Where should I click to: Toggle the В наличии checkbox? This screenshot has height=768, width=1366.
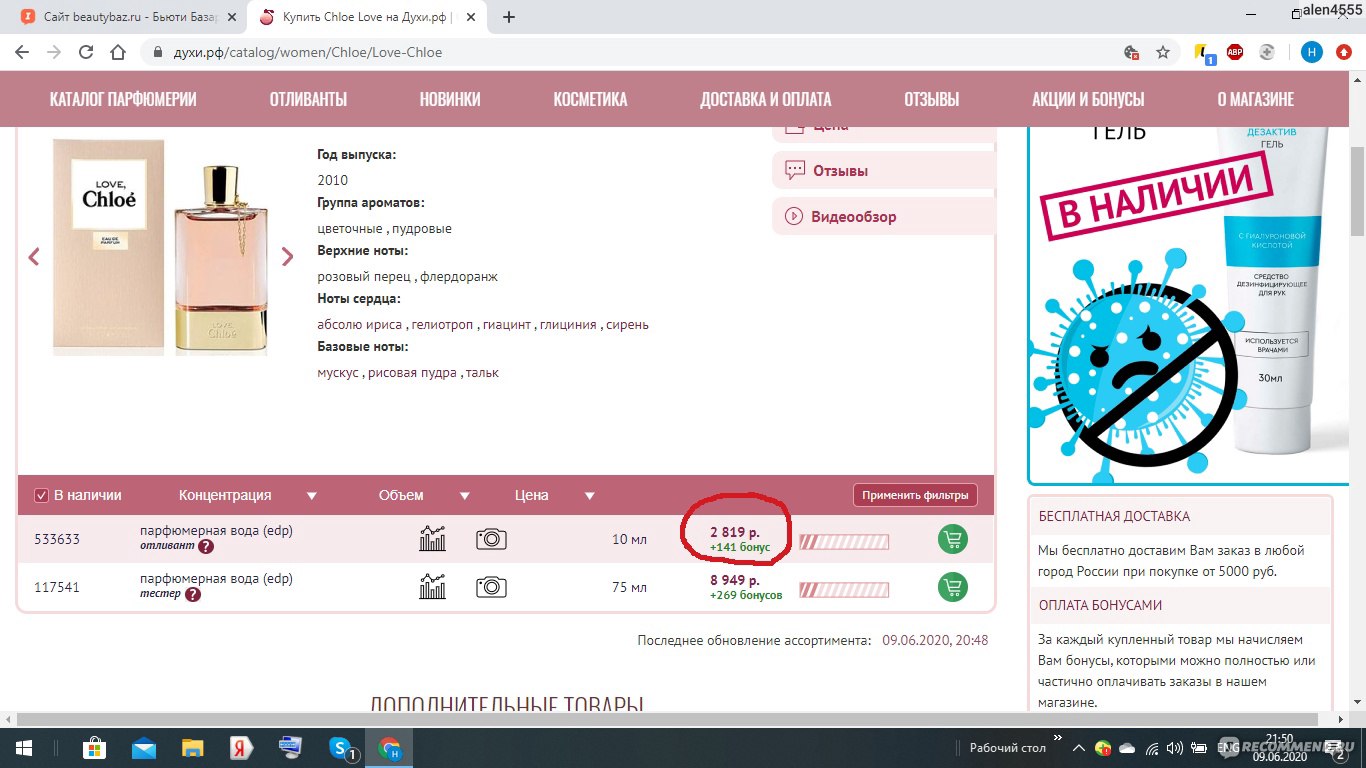pyautogui.click(x=42, y=495)
